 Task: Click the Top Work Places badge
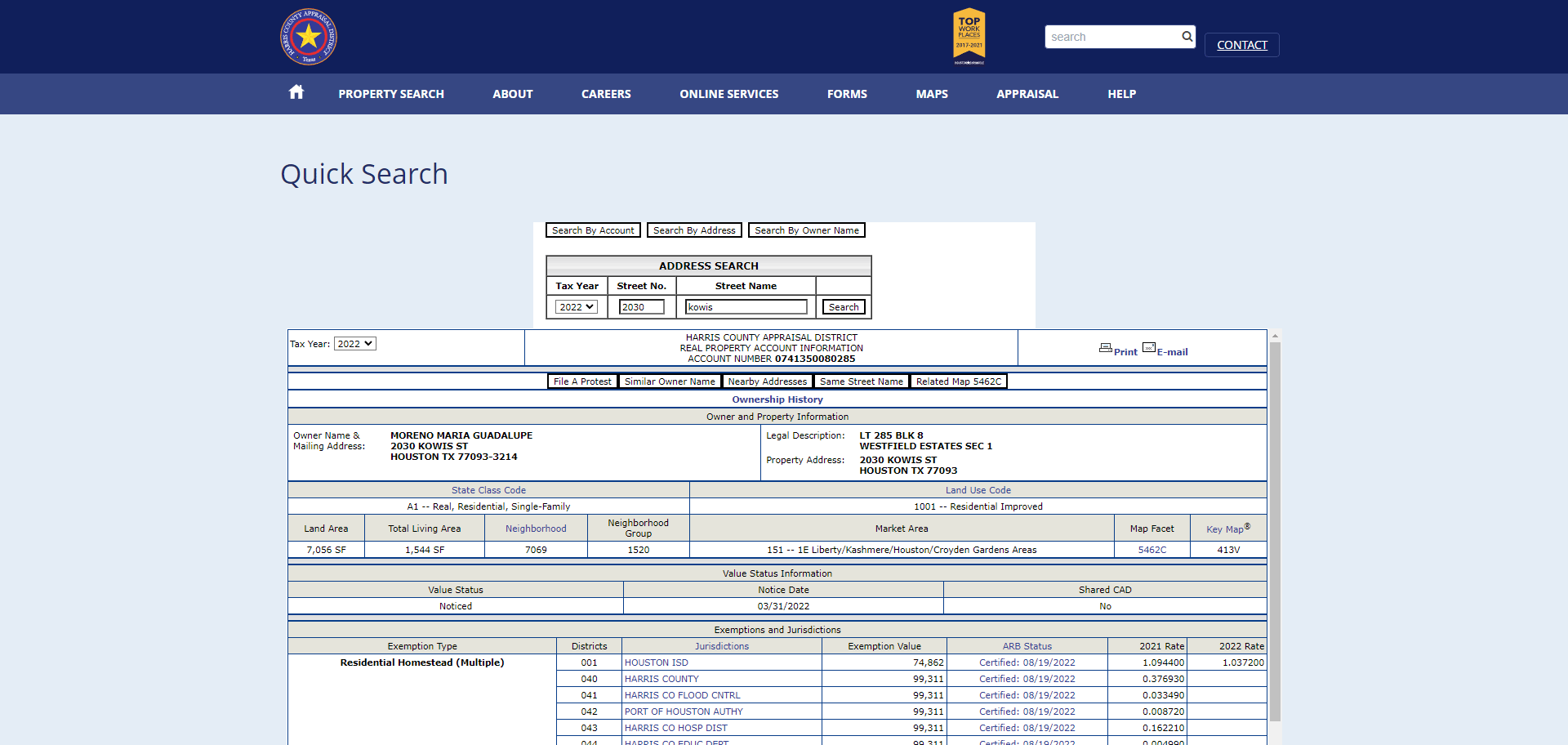(x=969, y=36)
